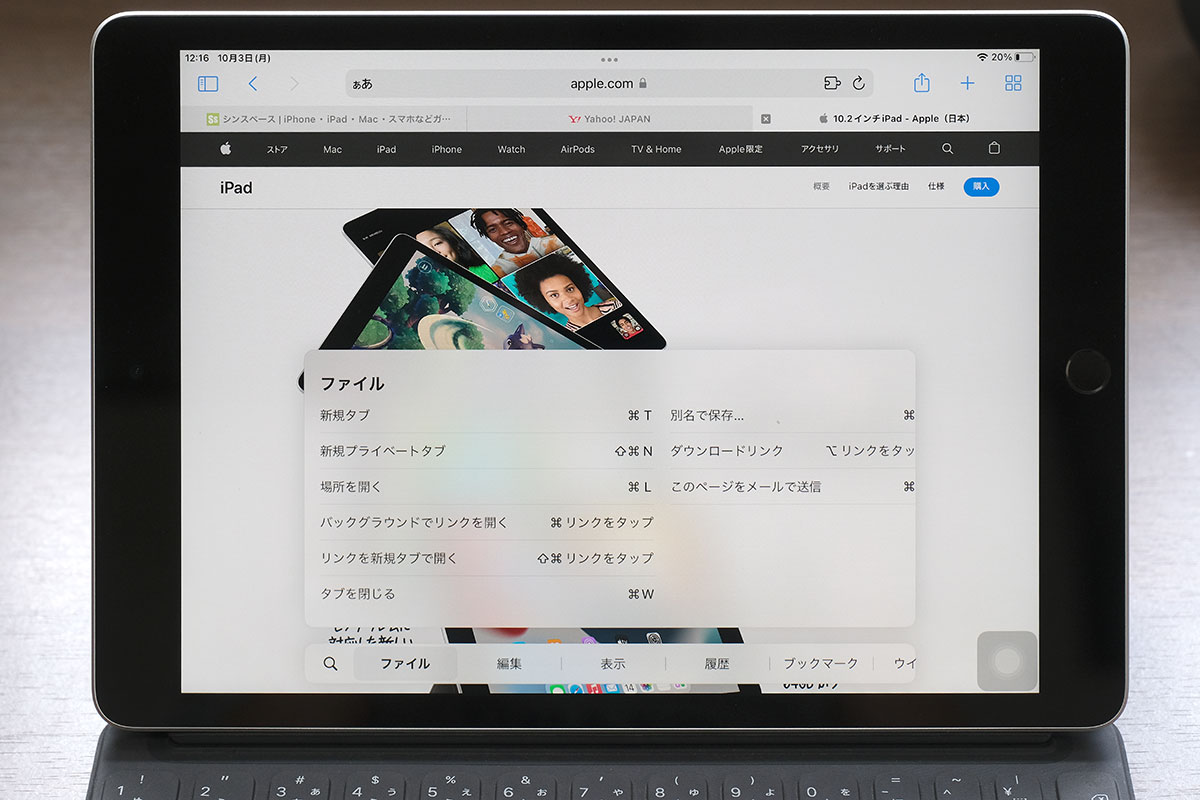Switch to 表示 shortcut menu

tap(613, 663)
